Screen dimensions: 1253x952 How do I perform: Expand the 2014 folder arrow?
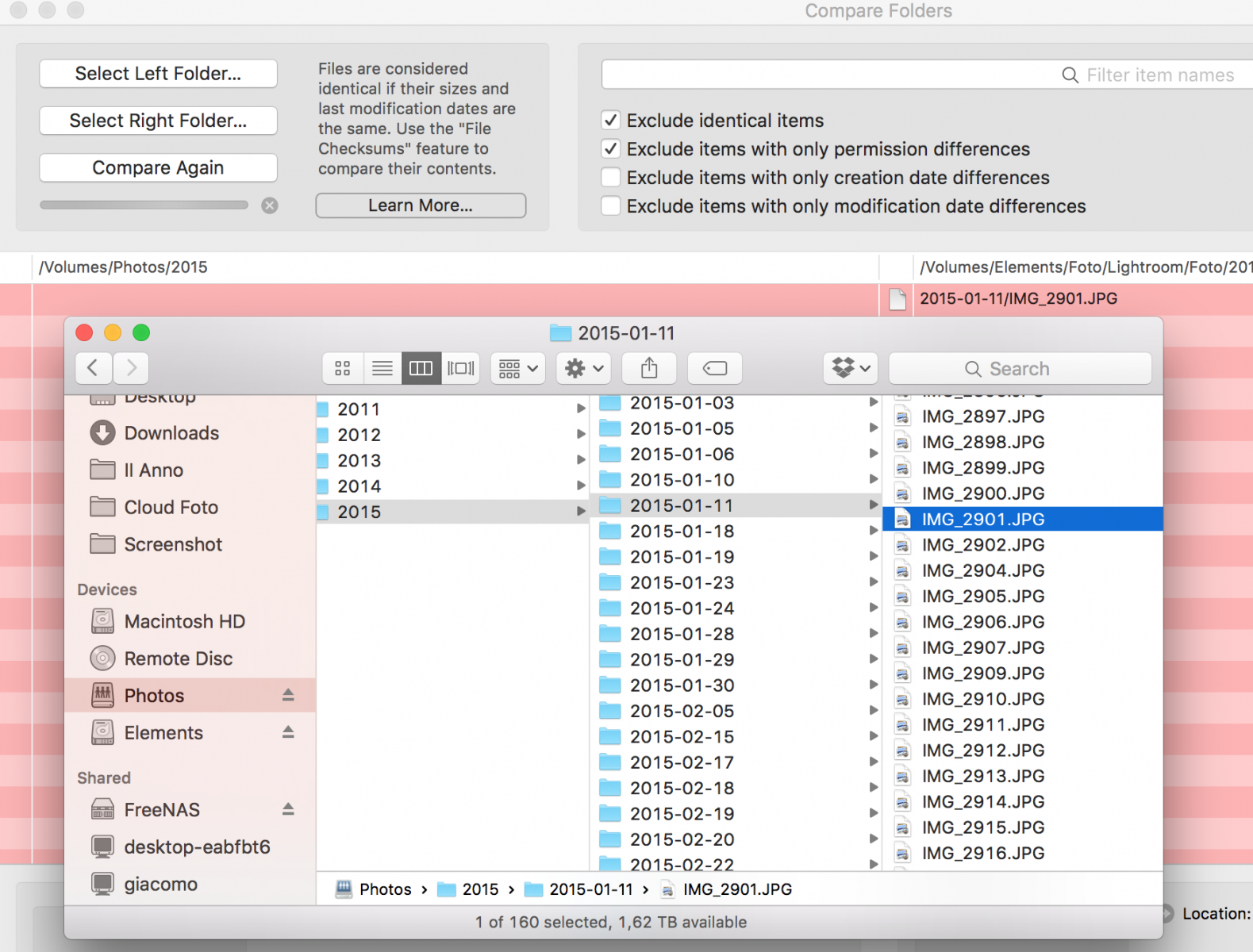pos(581,486)
